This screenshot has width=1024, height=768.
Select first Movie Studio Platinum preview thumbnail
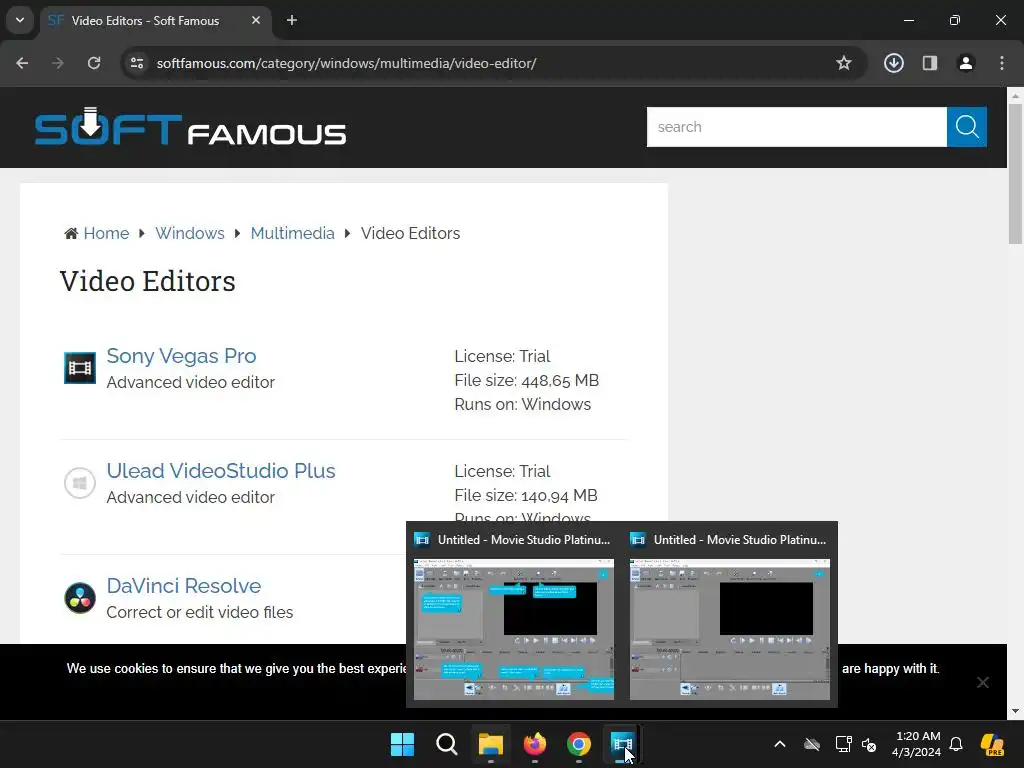click(x=513, y=629)
